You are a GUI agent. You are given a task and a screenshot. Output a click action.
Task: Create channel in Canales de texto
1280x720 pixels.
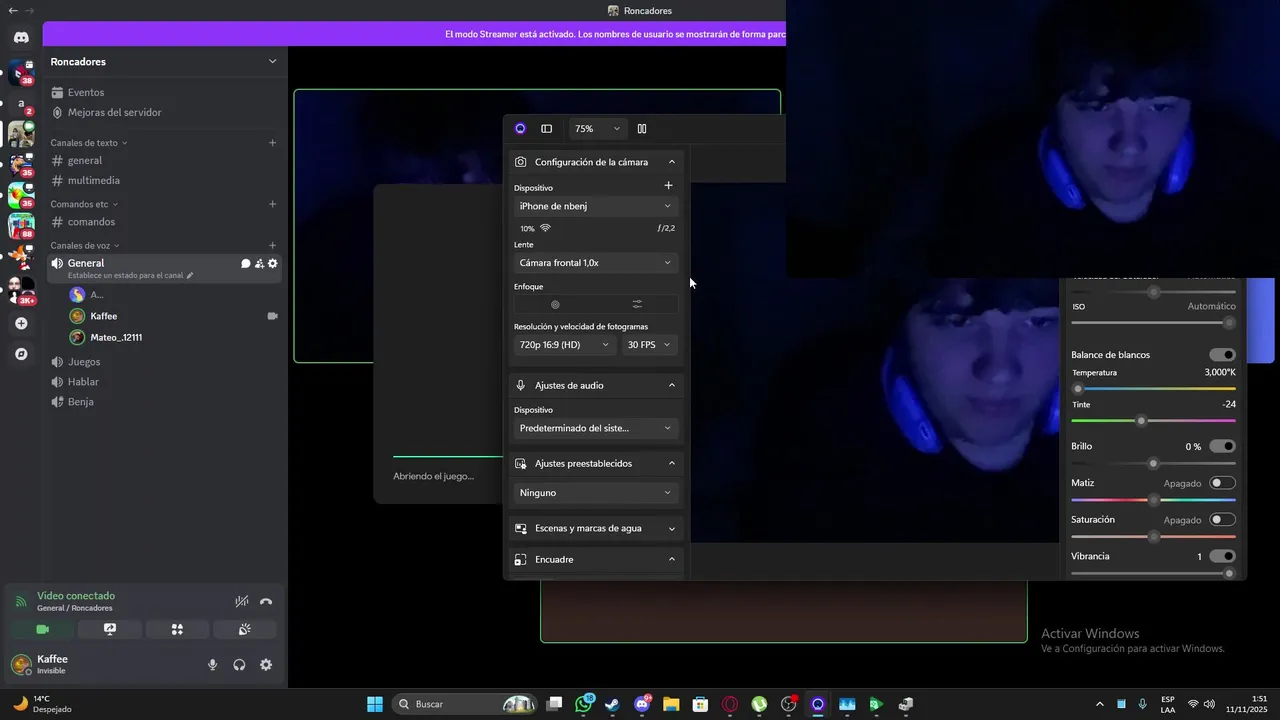pyautogui.click(x=272, y=143)
